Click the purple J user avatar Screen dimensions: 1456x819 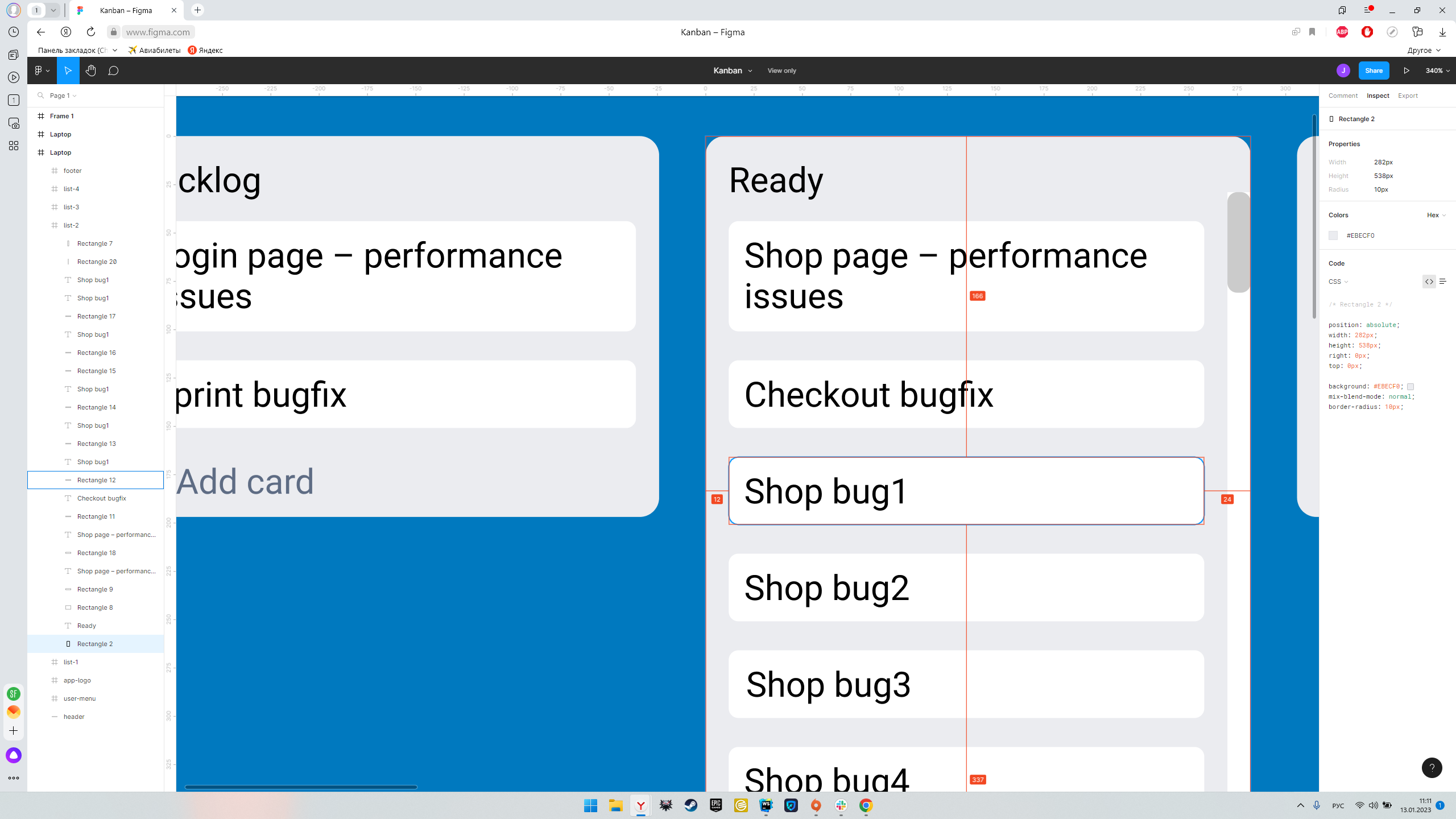pyautogui.click(x=1343, y=71)
